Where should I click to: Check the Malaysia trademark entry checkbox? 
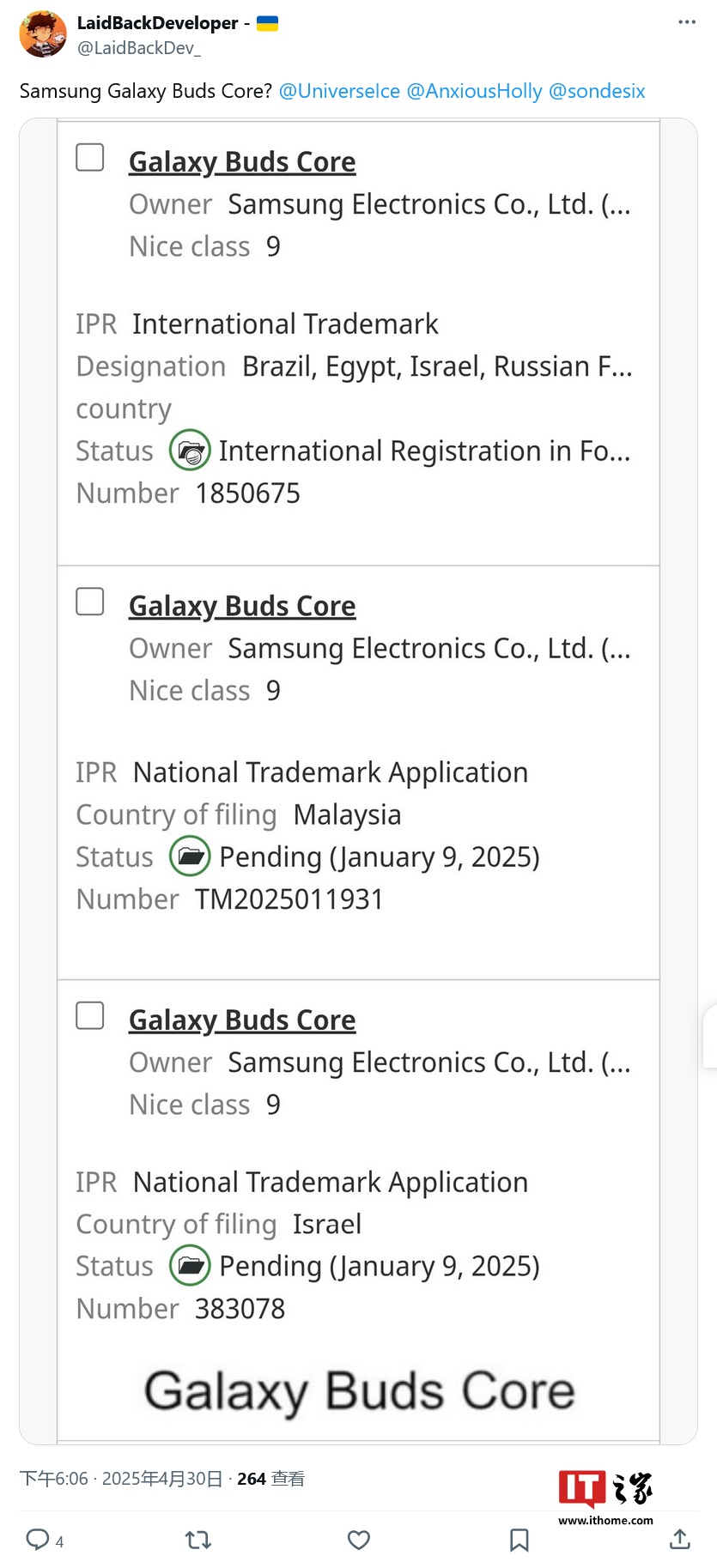coord(90,602)
